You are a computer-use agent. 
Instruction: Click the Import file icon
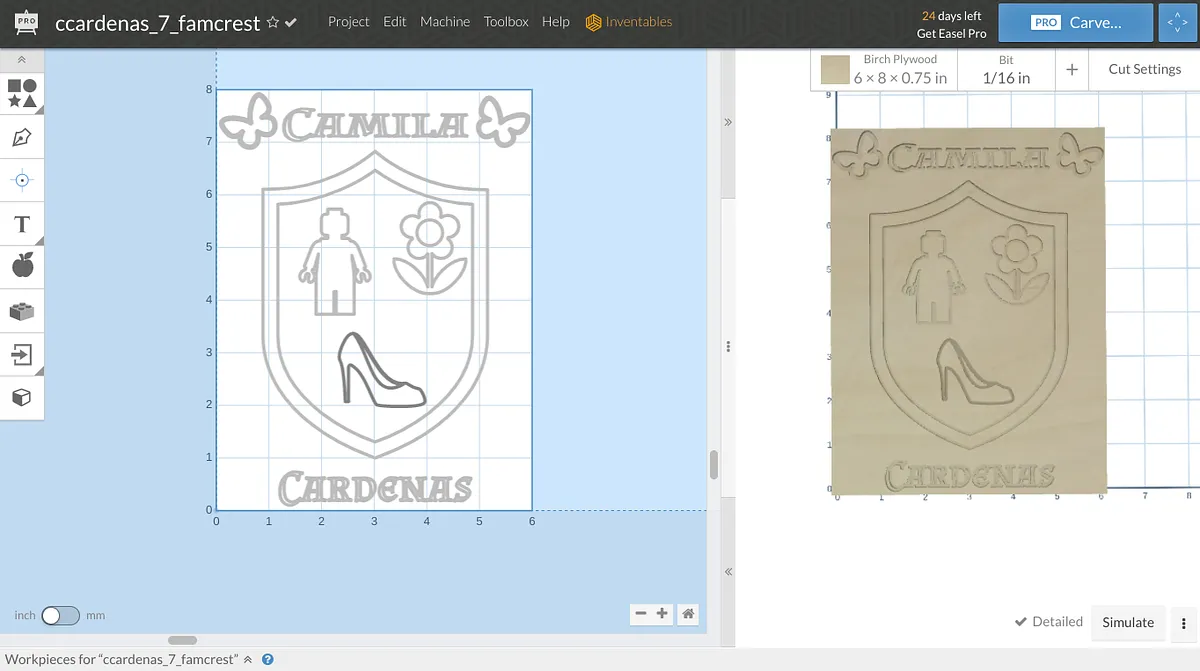point(22,354)
